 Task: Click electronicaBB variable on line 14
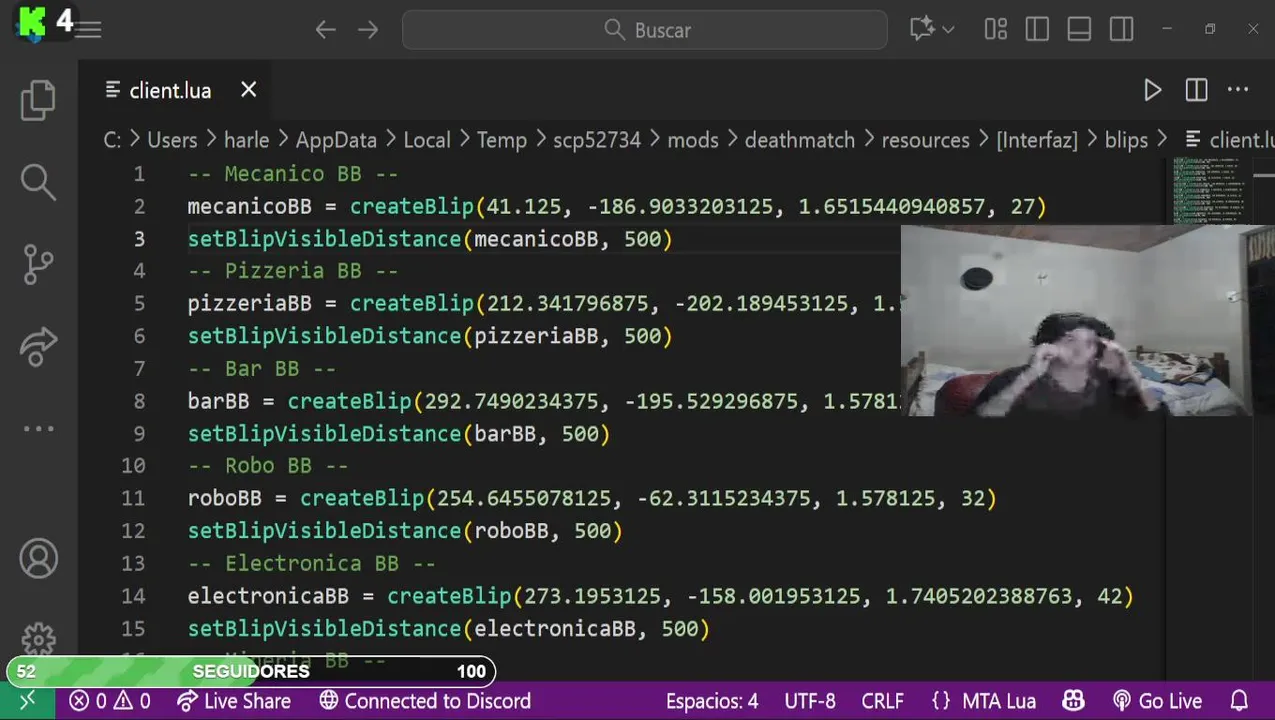pyautogui.click(x=268, y=596)
